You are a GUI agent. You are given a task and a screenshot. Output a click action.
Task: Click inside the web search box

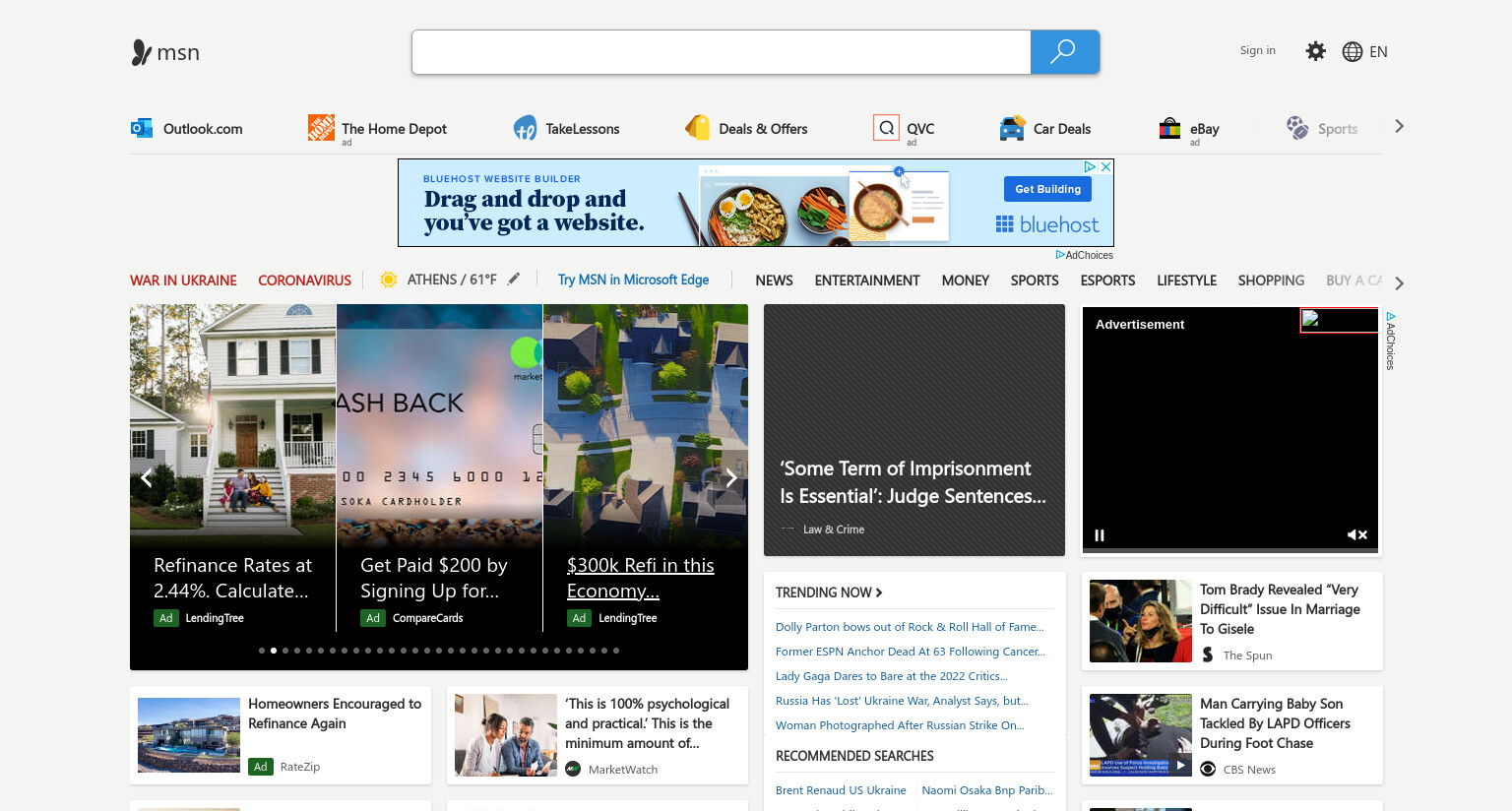pyautogui.click(x=722, y=52)
